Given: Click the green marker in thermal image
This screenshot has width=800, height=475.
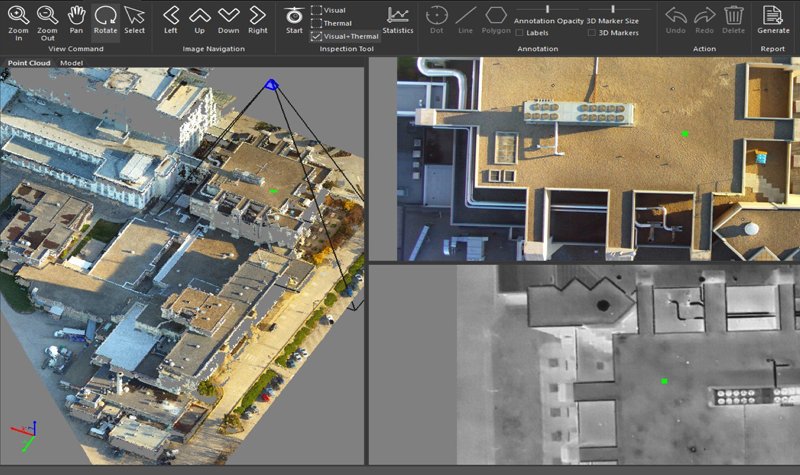Looking at the screenshot, I should (x=664, y=381).
